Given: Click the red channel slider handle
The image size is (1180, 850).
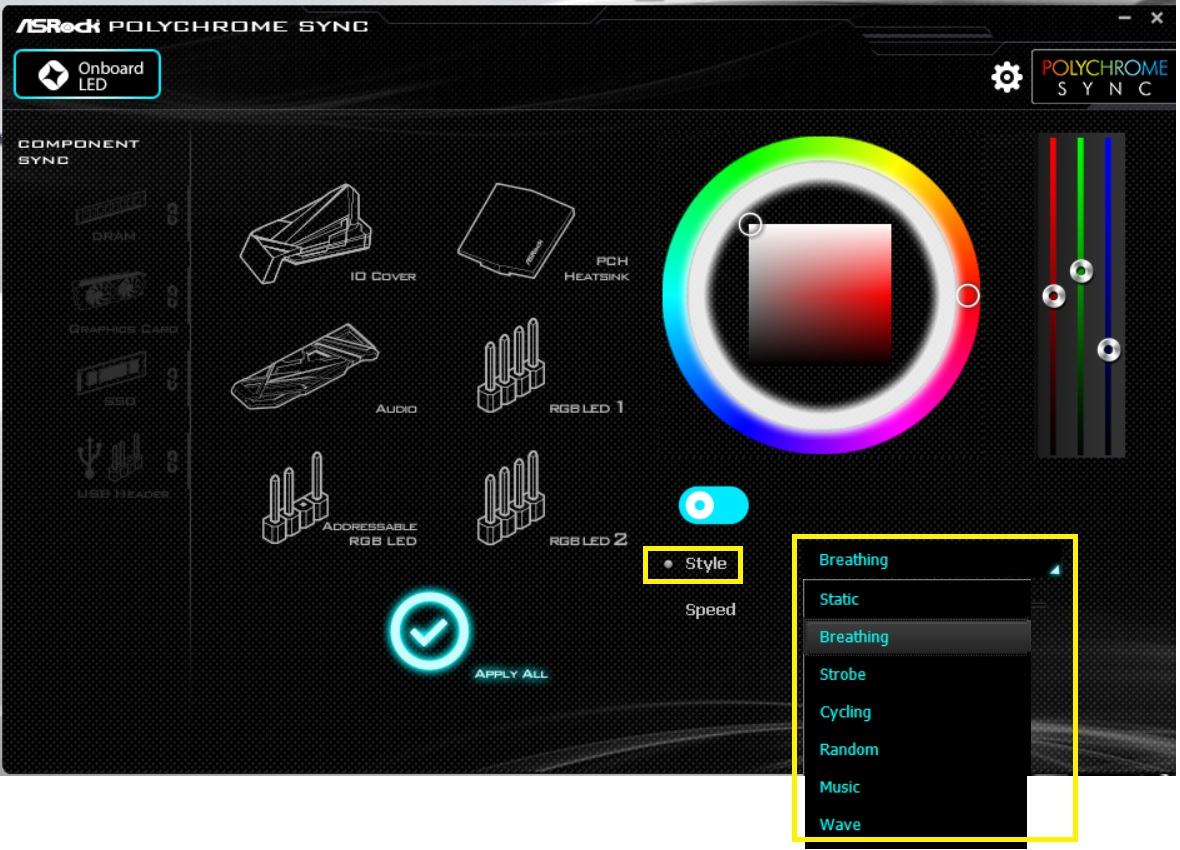Looking at the screenshot, I should point(1054,296).
